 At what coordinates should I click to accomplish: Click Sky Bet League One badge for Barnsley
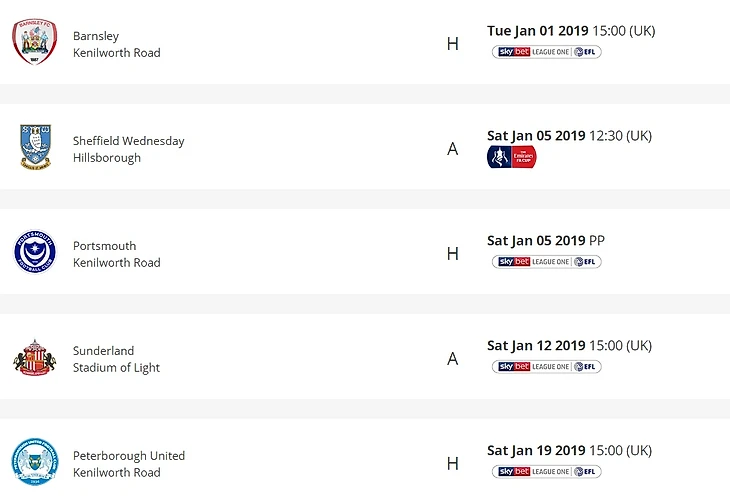click(546, 52)
